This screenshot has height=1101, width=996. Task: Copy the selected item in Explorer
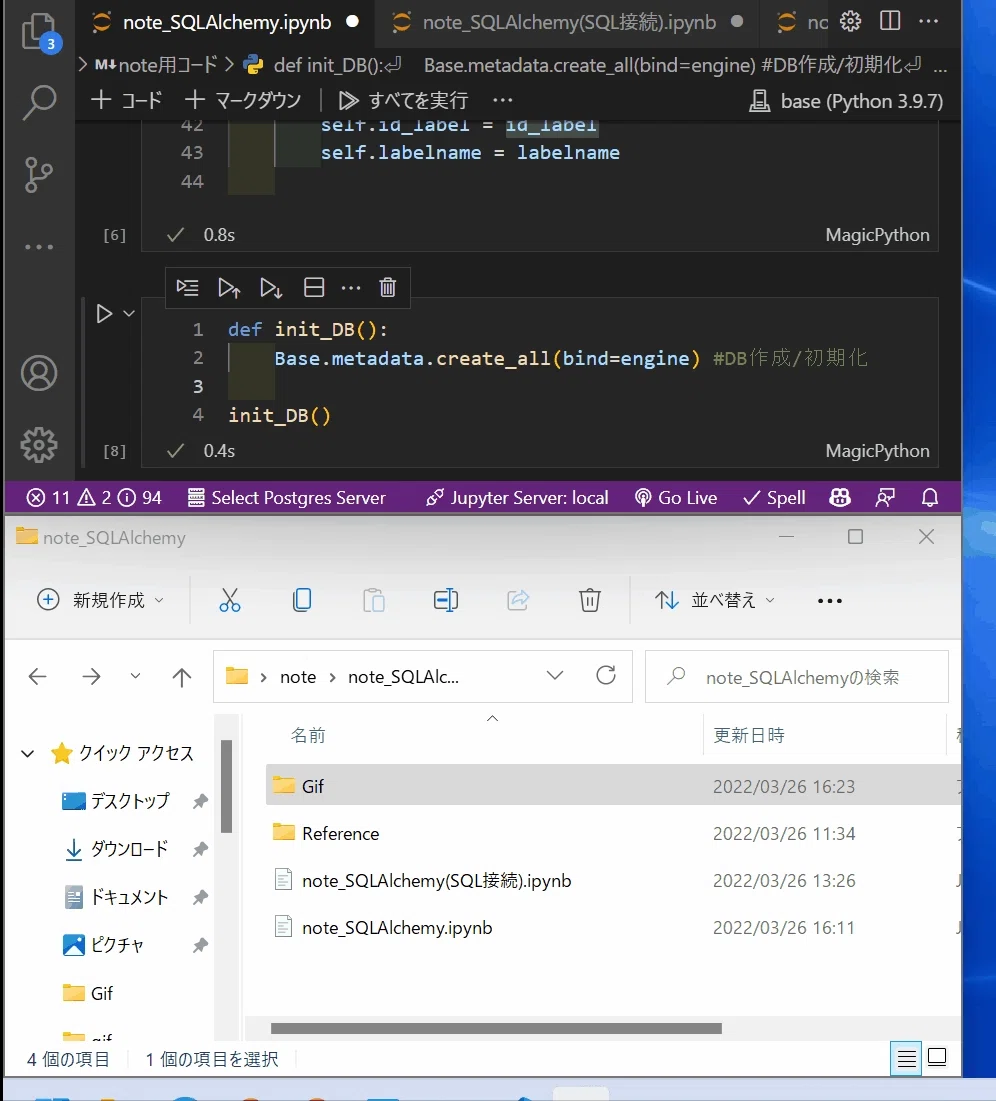[x=302, y=600]
